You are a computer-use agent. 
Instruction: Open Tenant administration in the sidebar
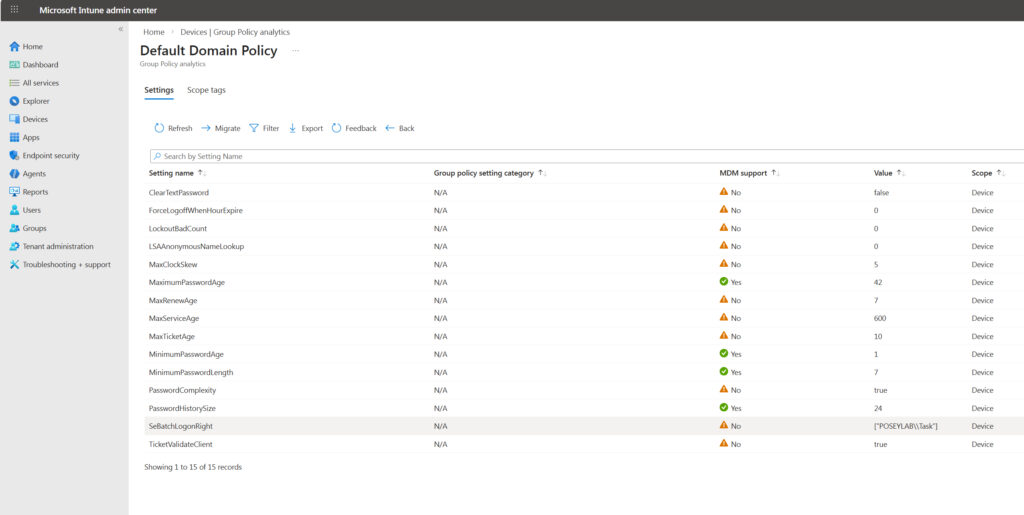coord(52,247)
